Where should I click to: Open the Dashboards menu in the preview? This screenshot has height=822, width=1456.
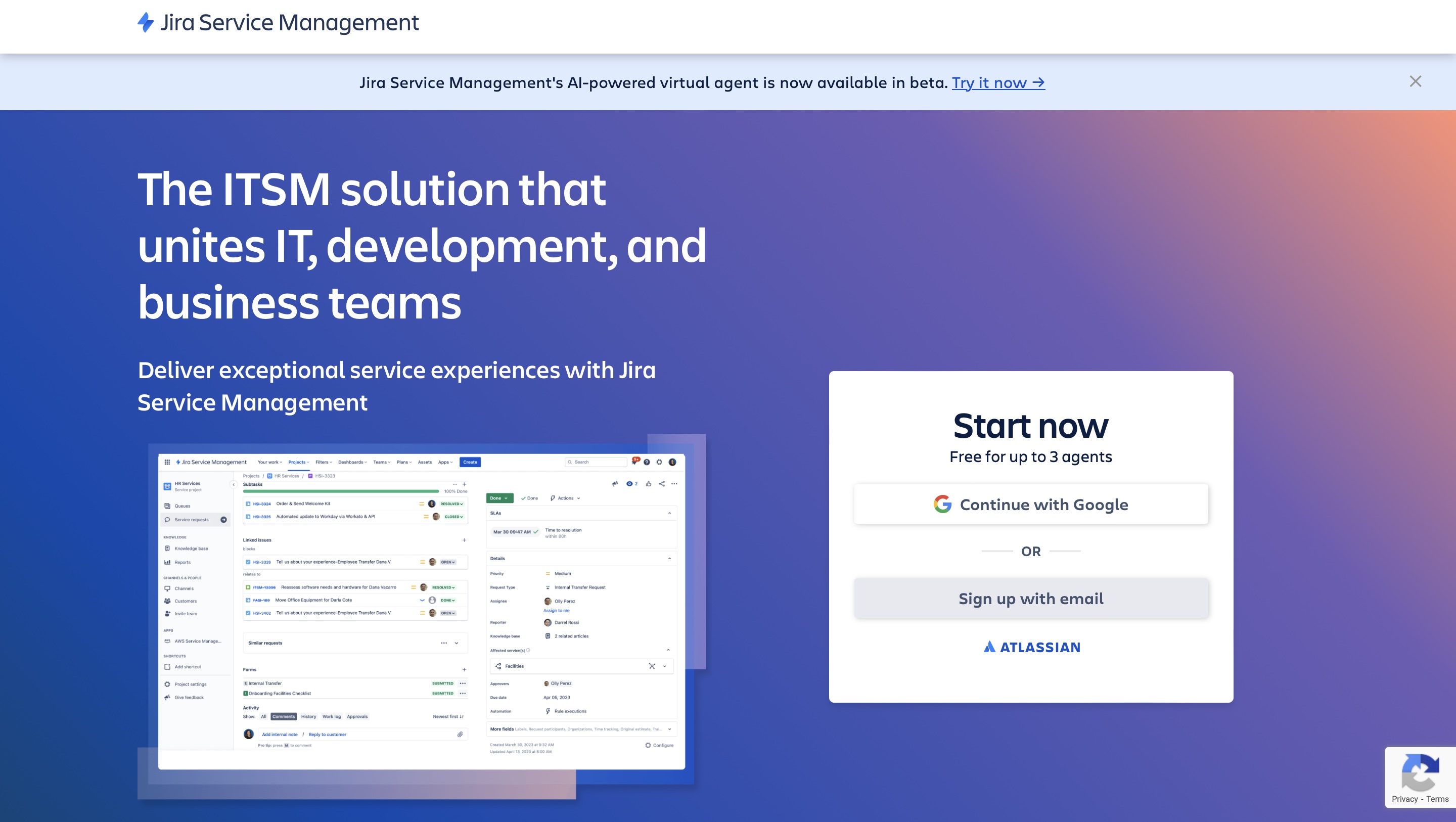pos(353,462)
